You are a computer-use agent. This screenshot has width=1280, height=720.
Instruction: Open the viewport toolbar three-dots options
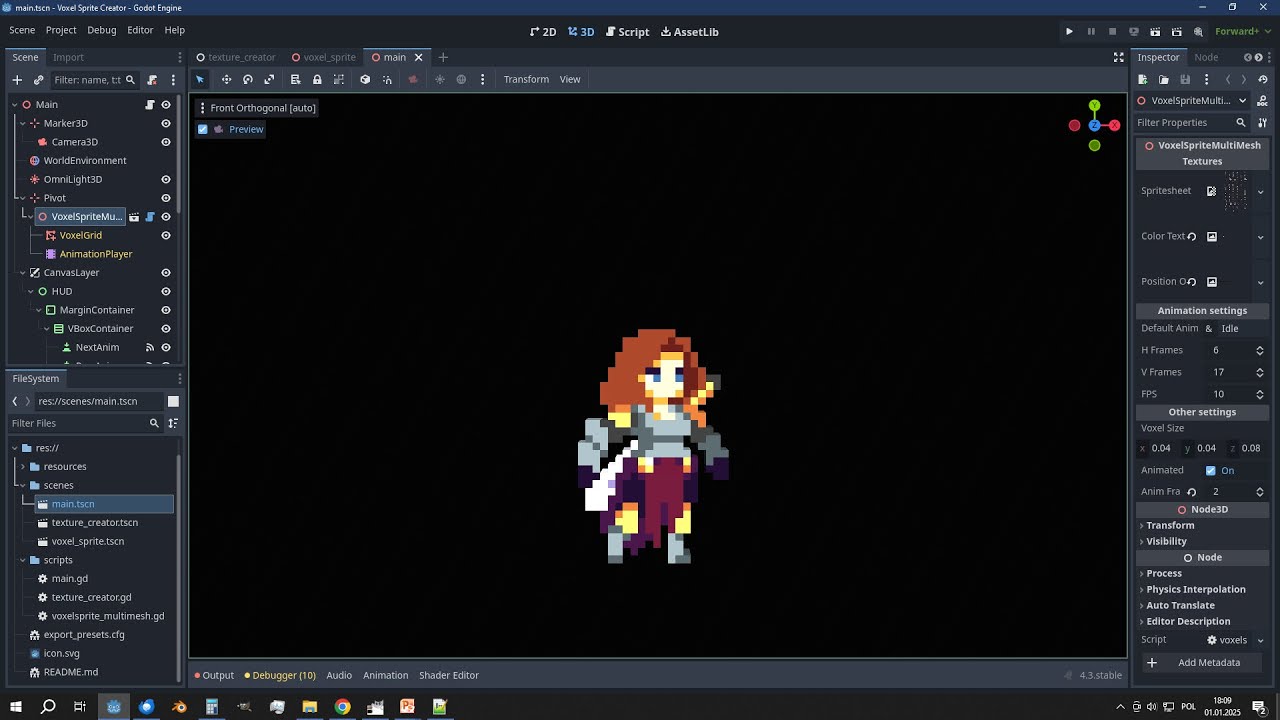click(482, 79)
